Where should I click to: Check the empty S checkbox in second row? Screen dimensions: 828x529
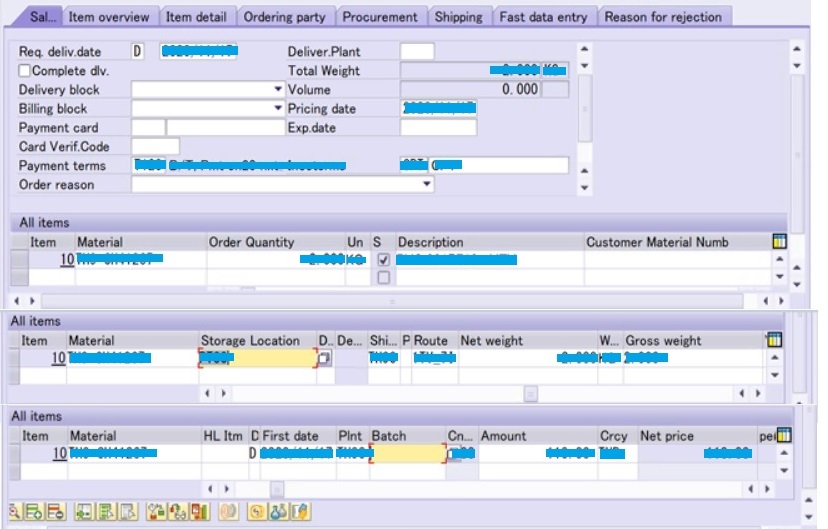(x=383, y=278)
